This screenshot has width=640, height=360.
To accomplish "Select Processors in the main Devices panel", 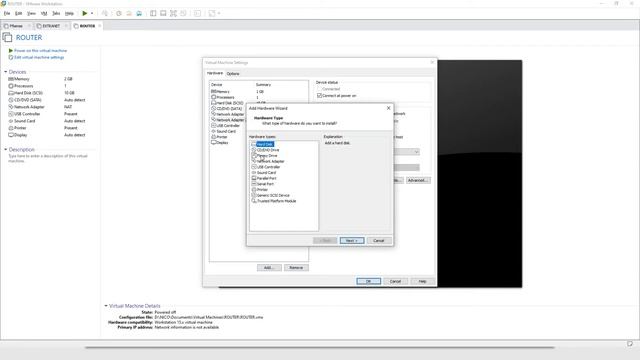I will (23, 86).
